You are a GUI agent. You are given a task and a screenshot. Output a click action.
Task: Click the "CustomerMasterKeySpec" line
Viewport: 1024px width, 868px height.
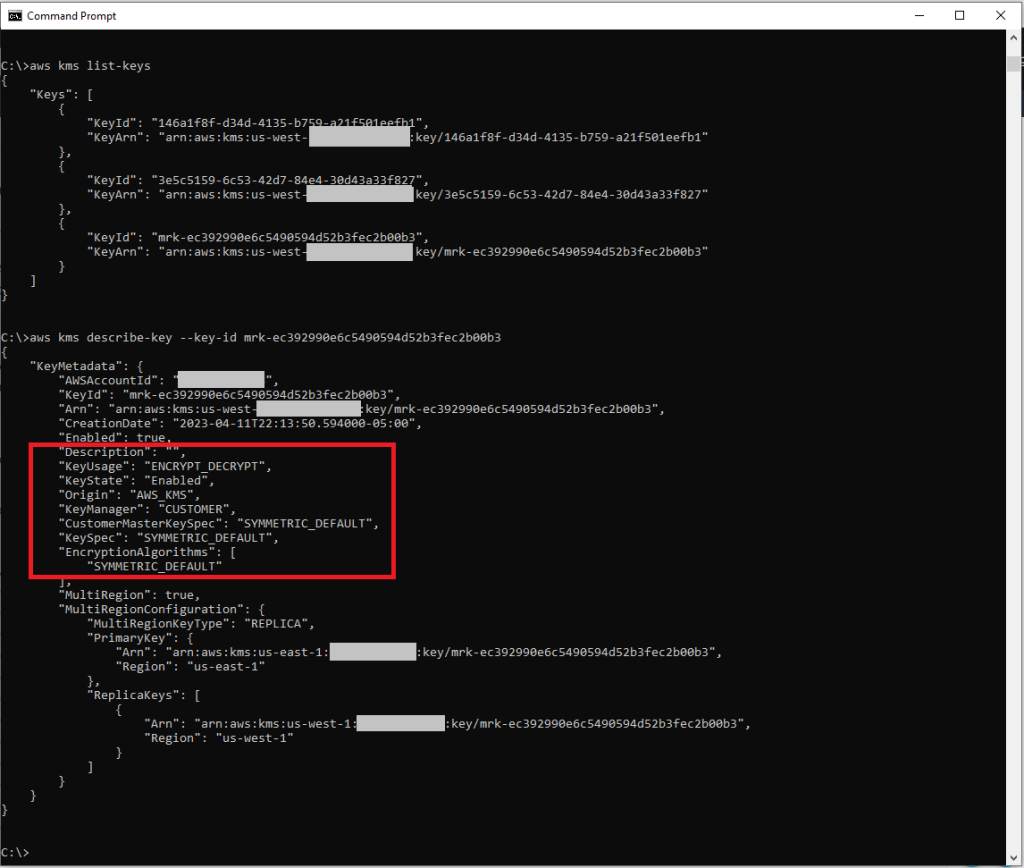(219, 524)
